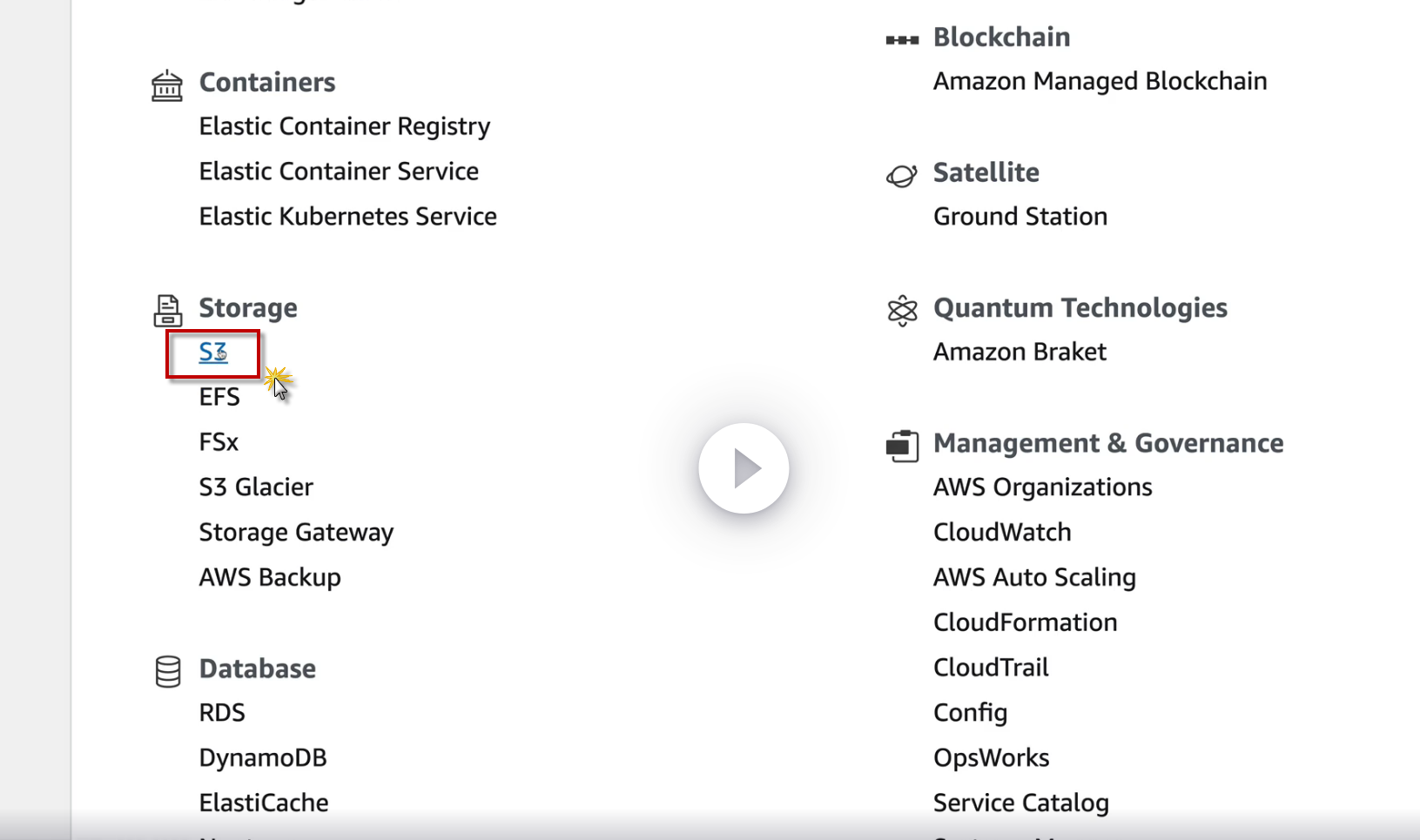Click the Containers category icon
The width and height of the screenshot is (1420, 840).
[x=167, y=85]
